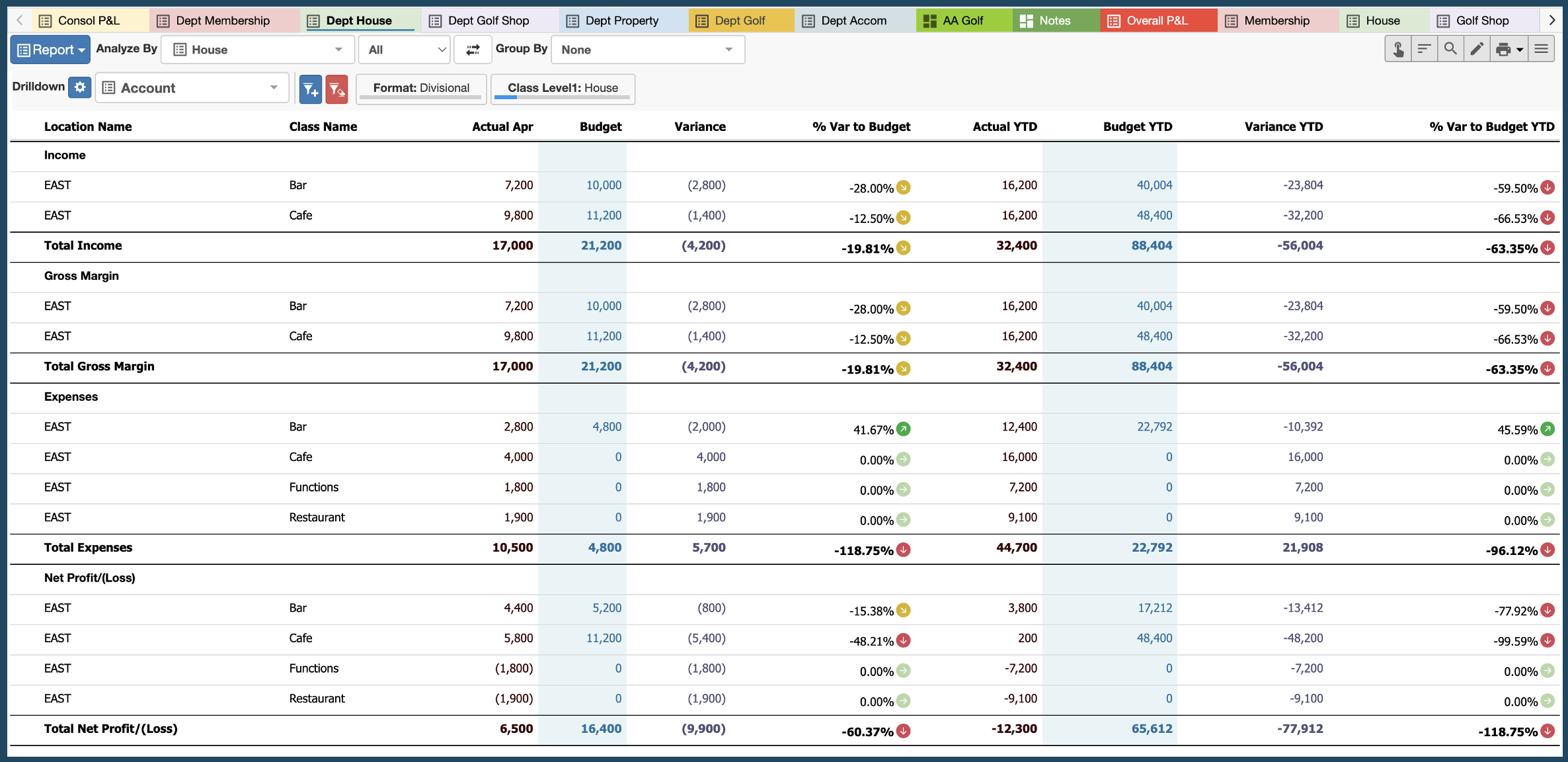
Task: Click Income Bar Budget YTD value 40,004
Action: pos(1154,185)
